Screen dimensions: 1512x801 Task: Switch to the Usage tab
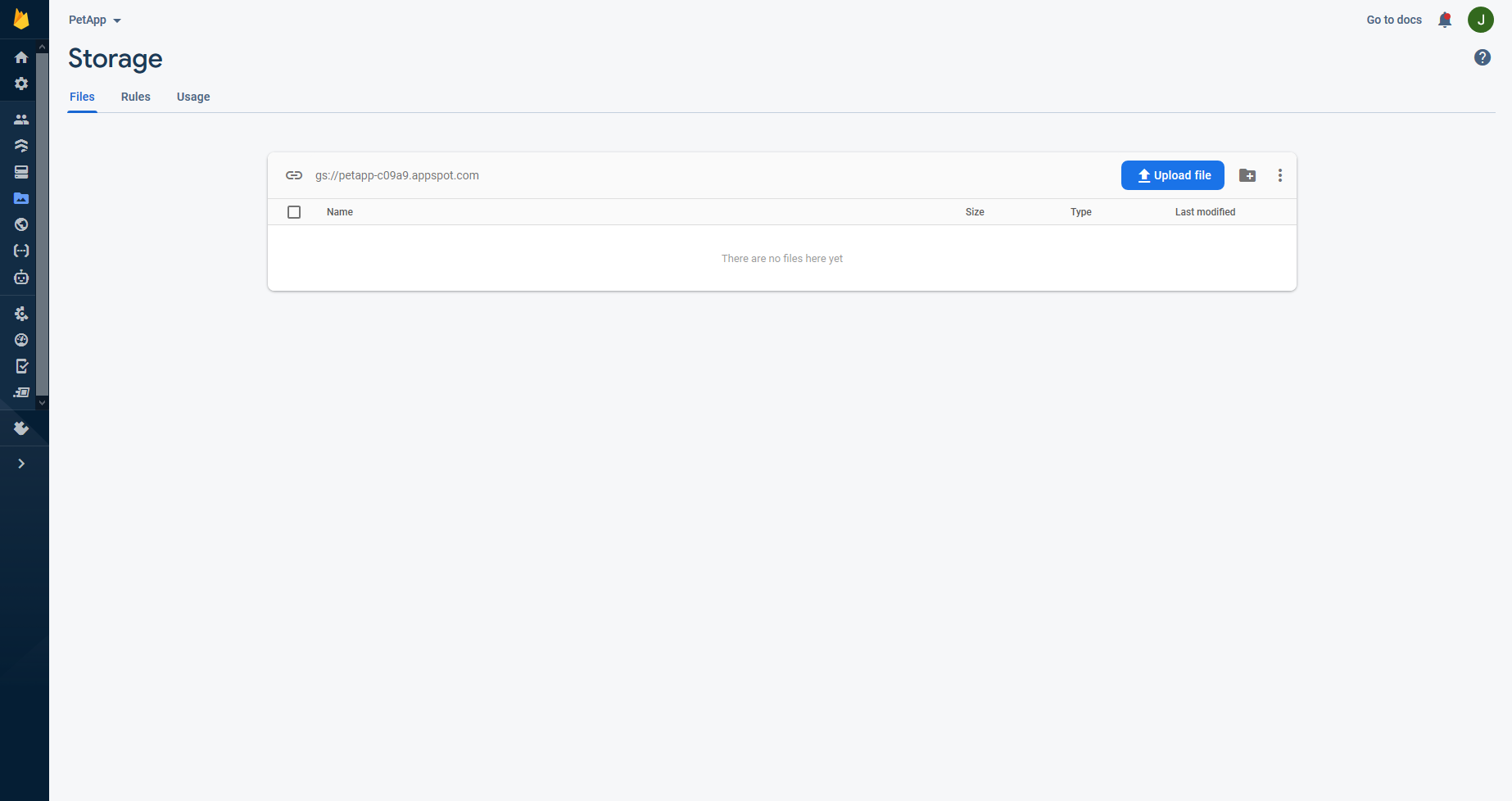tap(193, 97)
